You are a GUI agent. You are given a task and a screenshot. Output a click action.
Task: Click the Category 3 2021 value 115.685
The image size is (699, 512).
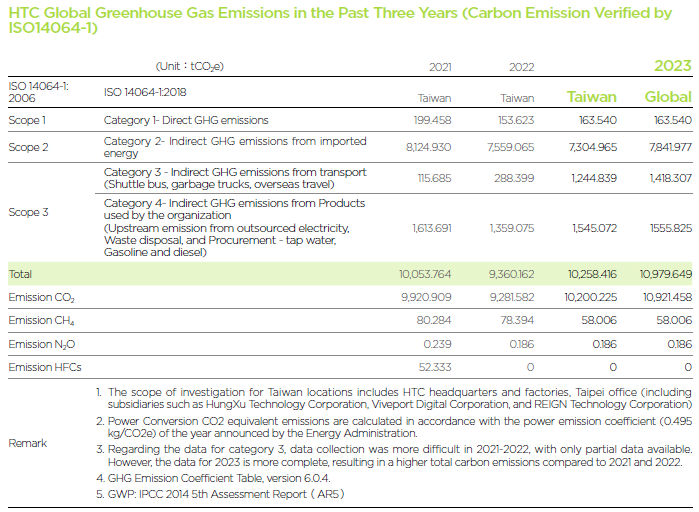point(434,179)
